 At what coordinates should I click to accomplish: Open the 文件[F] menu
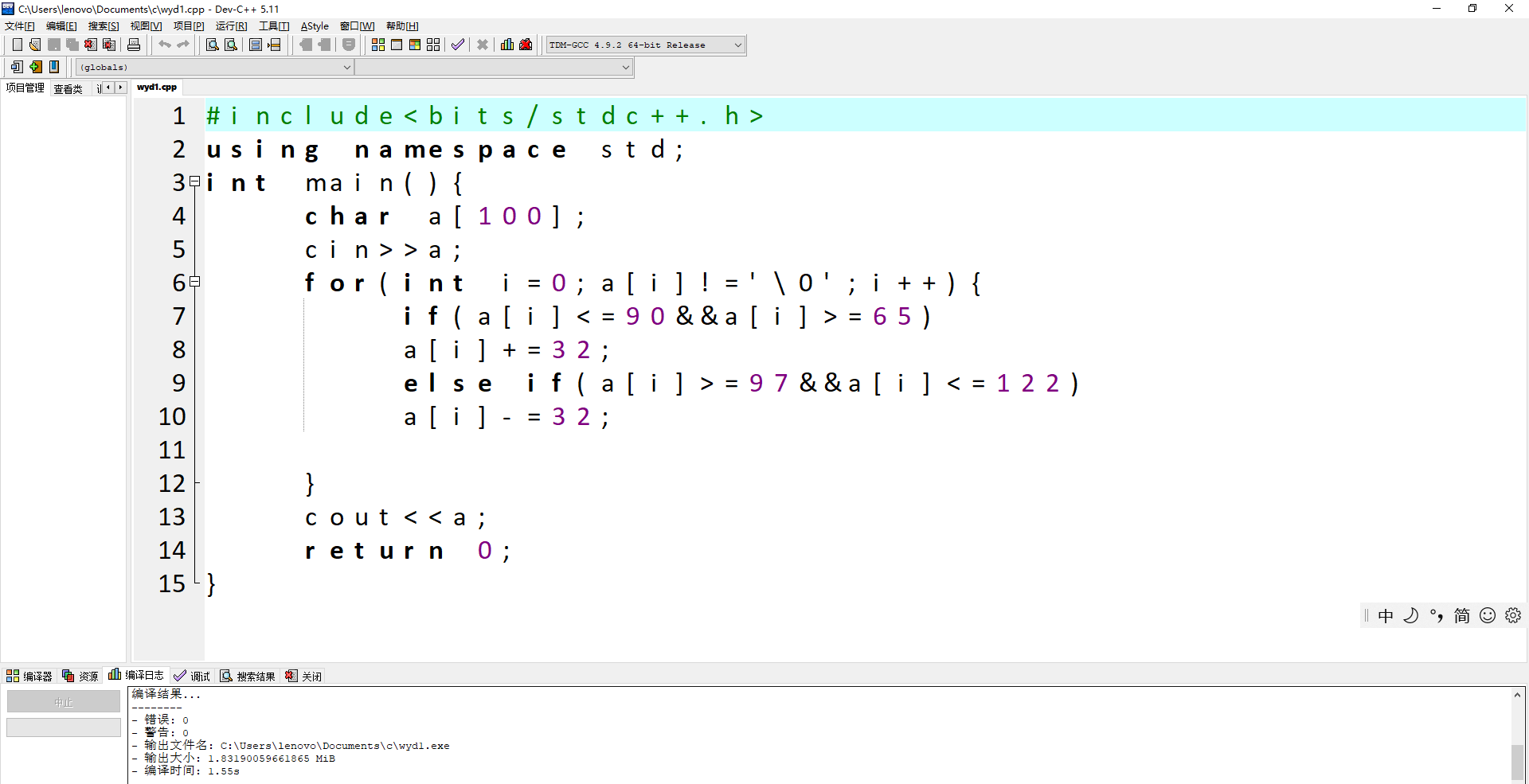point(20,26)
